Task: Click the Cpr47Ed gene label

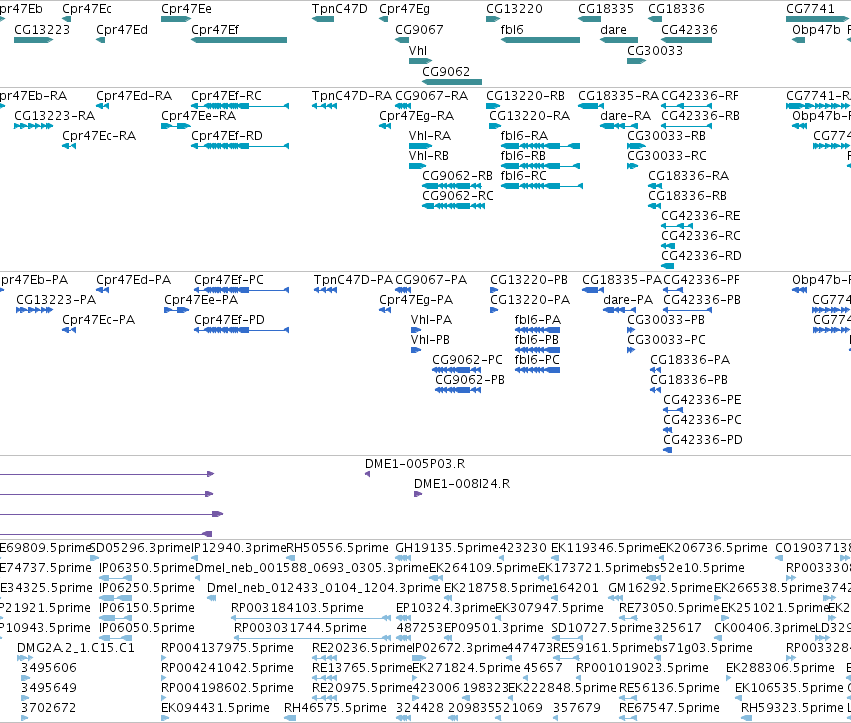Action: point(122,30)
